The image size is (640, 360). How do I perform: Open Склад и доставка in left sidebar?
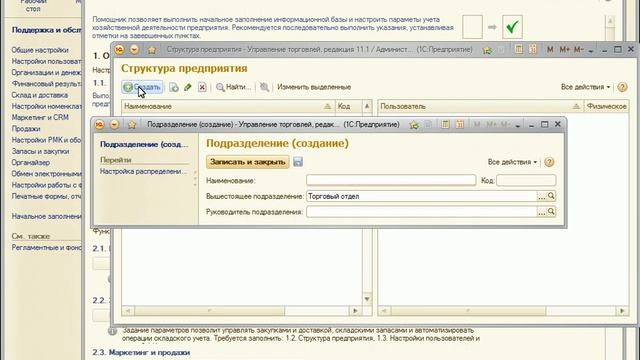click(x=40, y=95)
